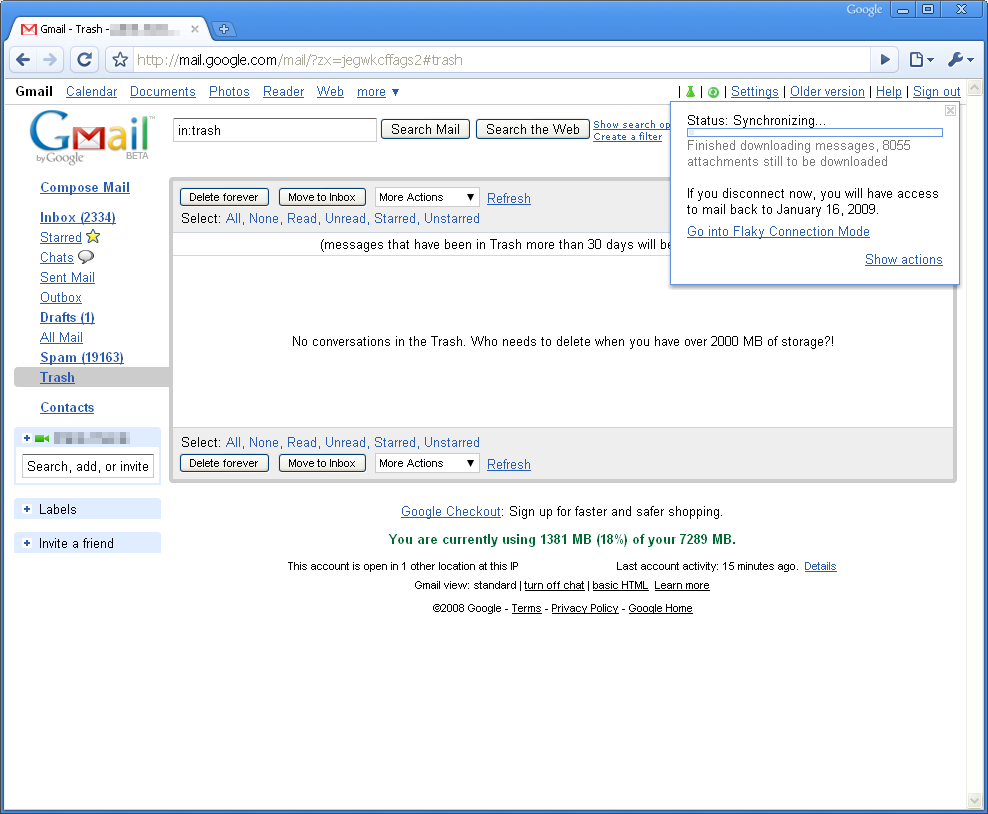This screenshot has width=988, height=814.
Task: Open the top More Actions dropdown
Action: pyautogui.click(x=427, y=197)
